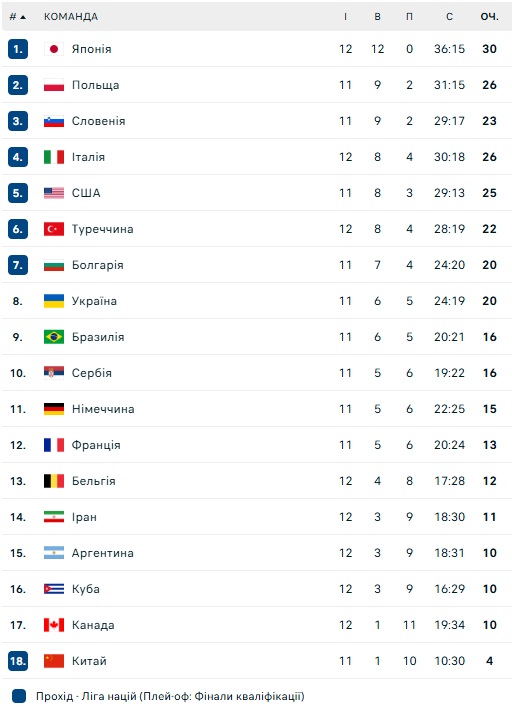Click the Ukraine flag icon
512x707 pixels.
54,301
